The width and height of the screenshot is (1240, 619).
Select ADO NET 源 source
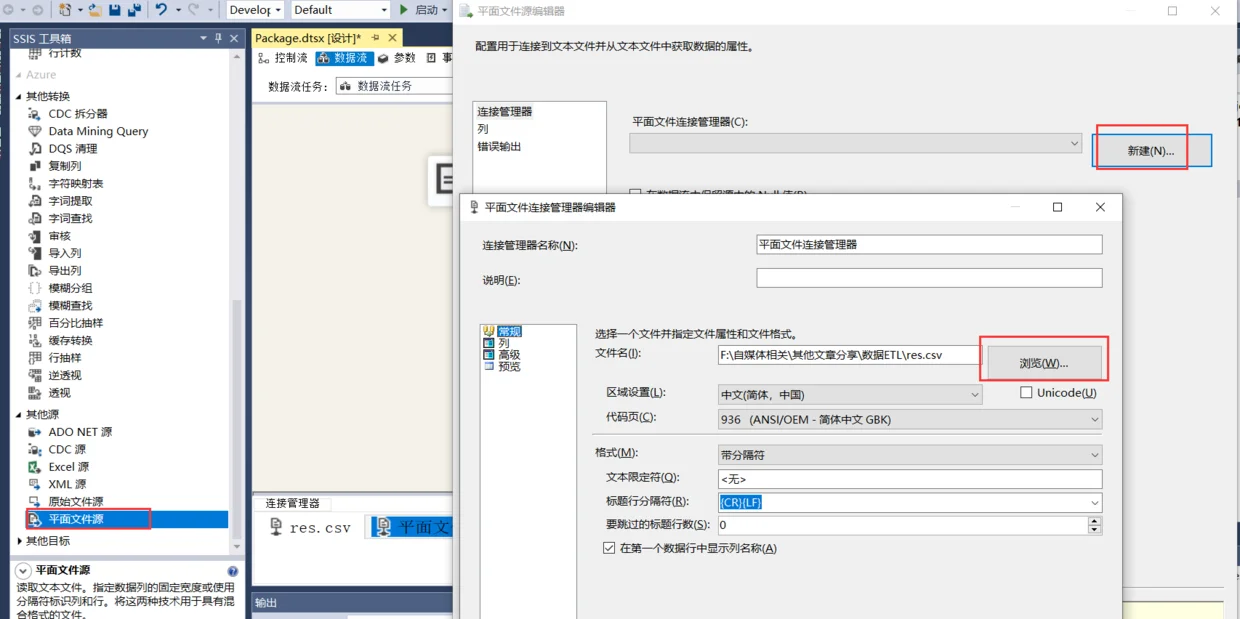(x=80, y=432)
